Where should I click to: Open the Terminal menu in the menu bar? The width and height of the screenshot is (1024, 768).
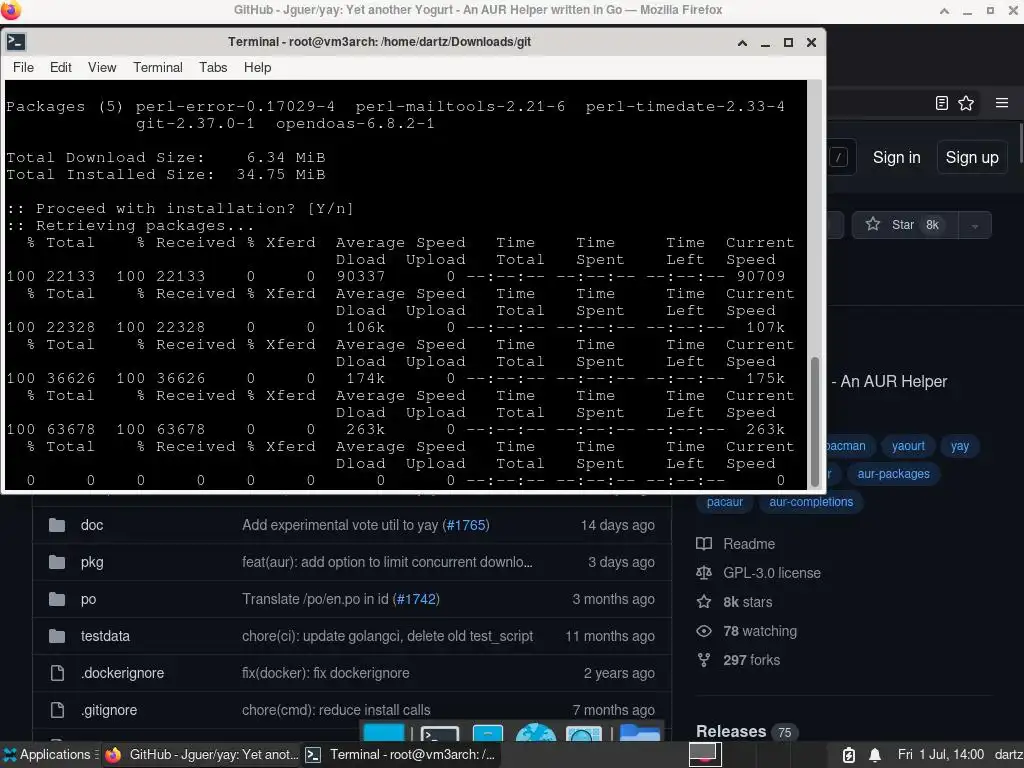(x=157, y=67)
